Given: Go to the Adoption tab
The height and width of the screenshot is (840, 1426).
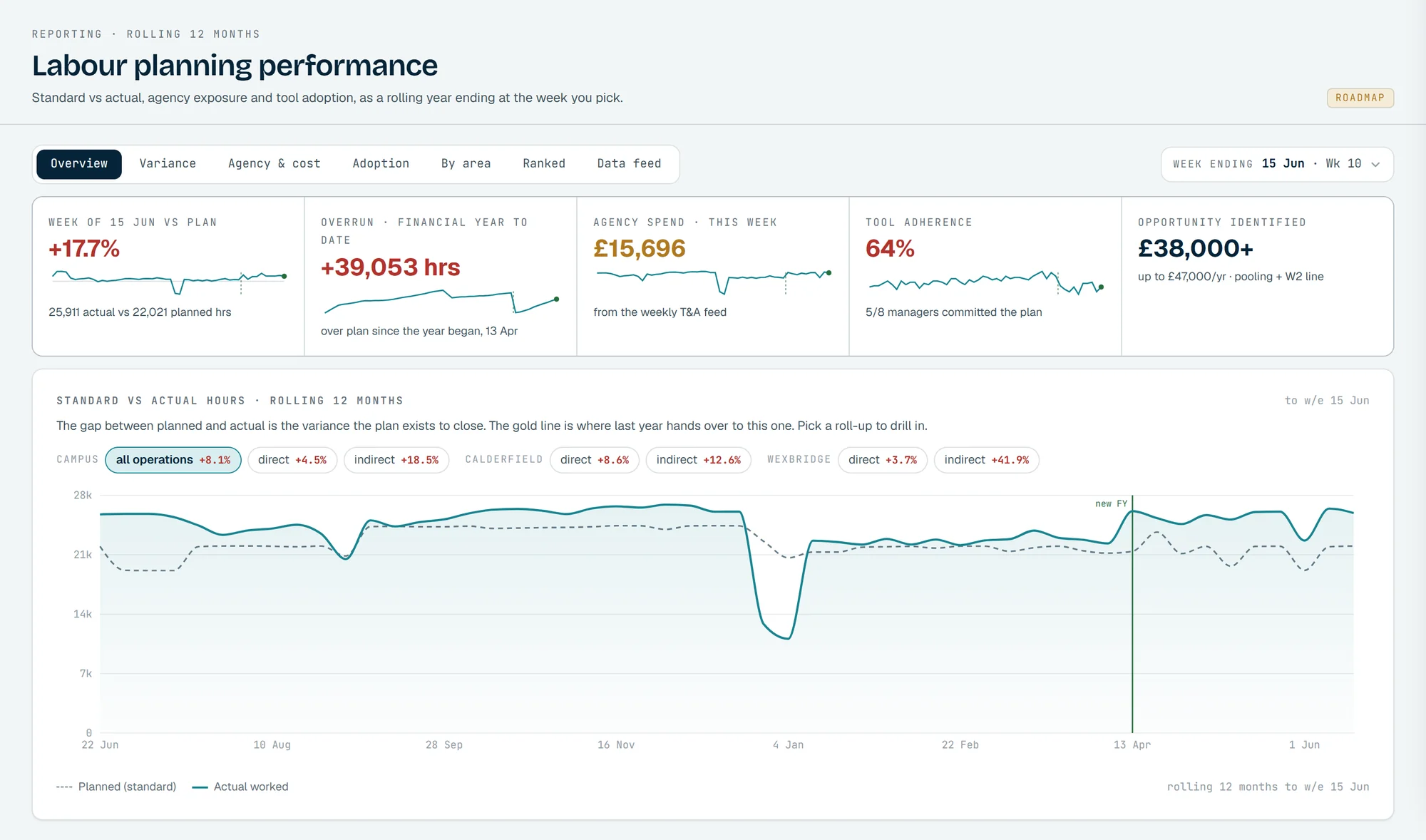Looking at the screenshot, I should [381, 164].
